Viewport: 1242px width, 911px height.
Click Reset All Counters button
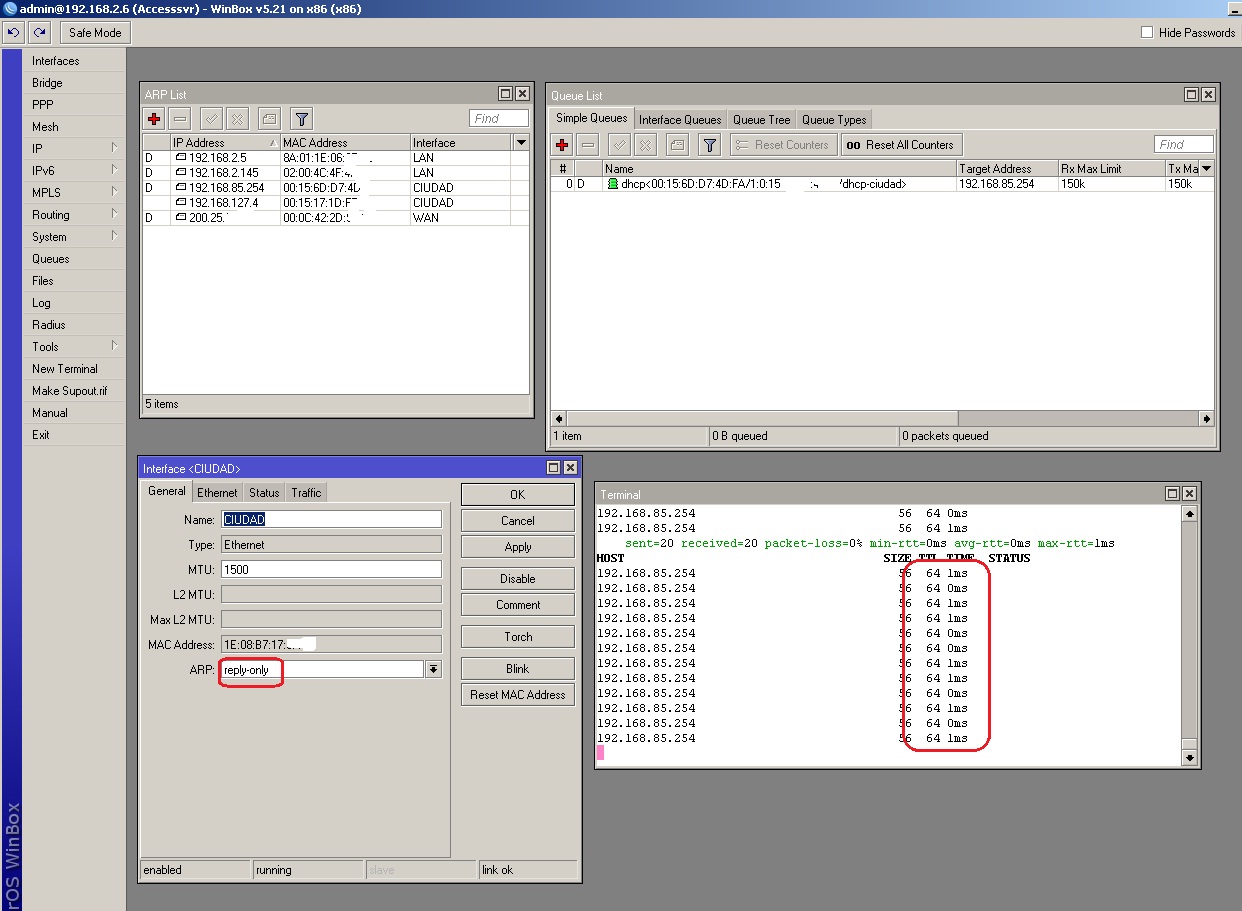(x=901, y=145)
